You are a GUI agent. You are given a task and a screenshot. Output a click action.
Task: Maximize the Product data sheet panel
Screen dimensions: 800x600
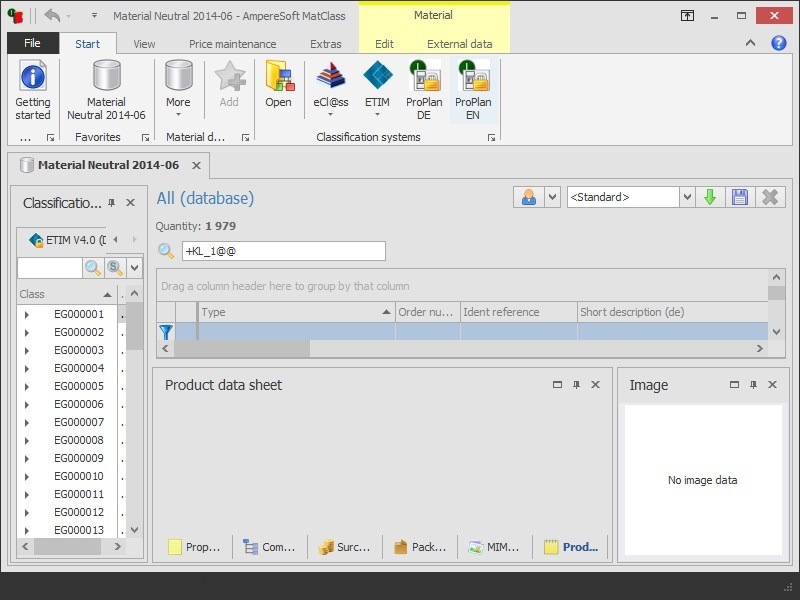(557, 385)
